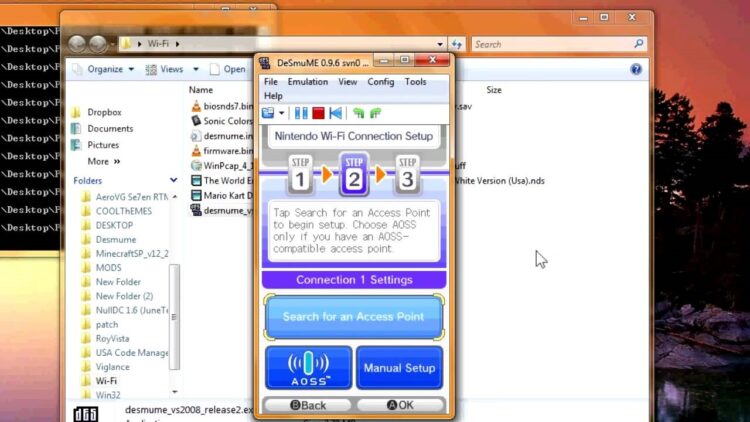Click the search magnifier icon in Explorer

pyautogui.click(x=639, y=44)
